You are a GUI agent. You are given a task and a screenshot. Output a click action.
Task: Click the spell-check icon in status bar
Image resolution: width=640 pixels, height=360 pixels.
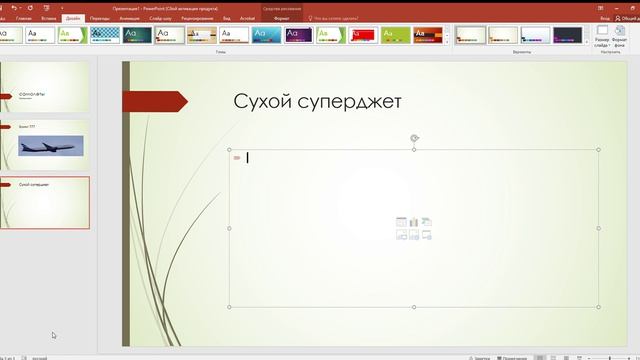pyautogui.click(x=24, y=358)
